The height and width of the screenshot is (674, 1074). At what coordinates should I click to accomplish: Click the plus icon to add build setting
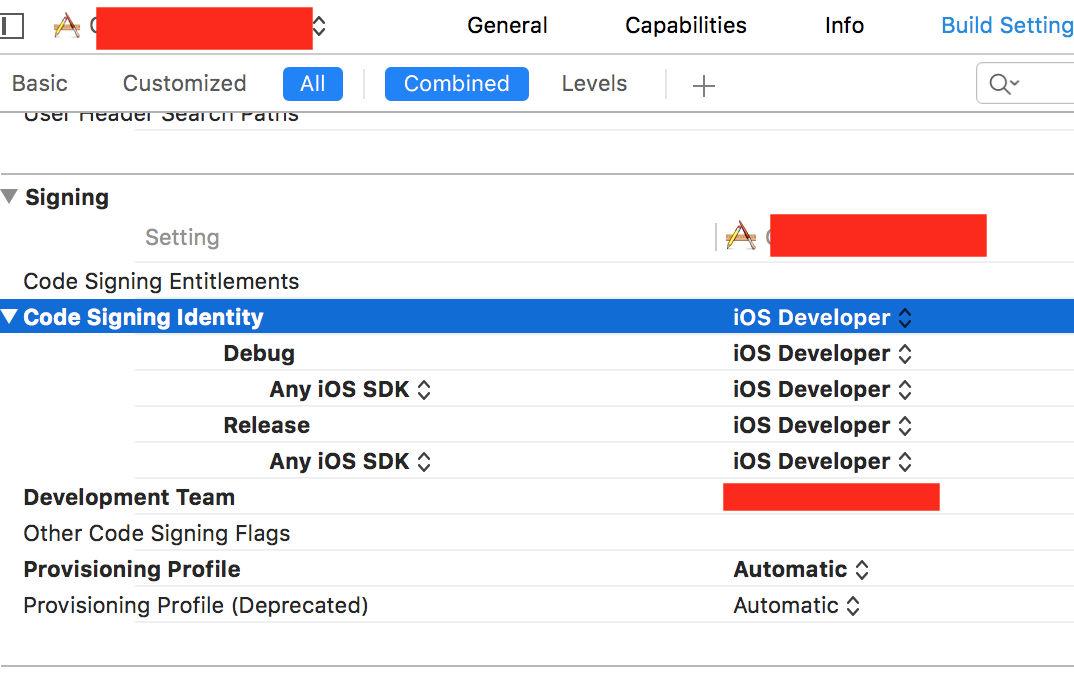[x=704, y=86]
